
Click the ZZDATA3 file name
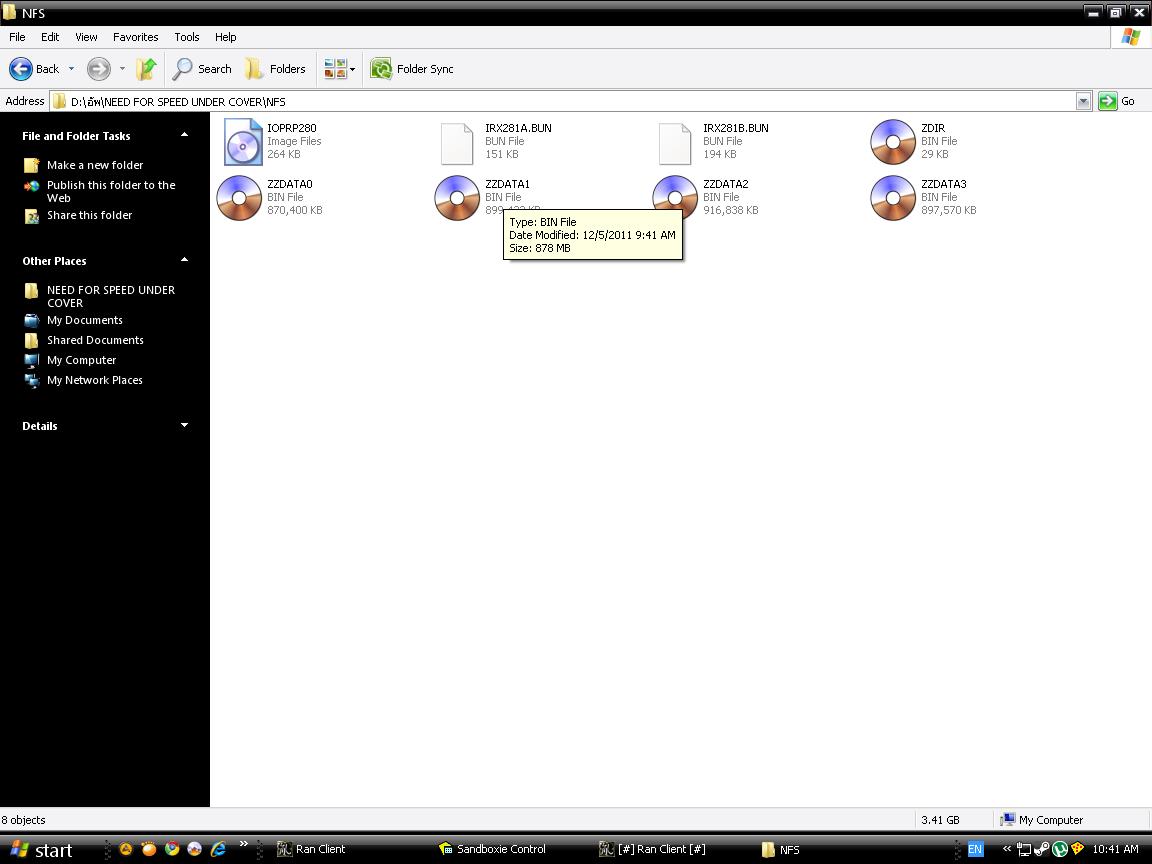click(x=943, y=184)
